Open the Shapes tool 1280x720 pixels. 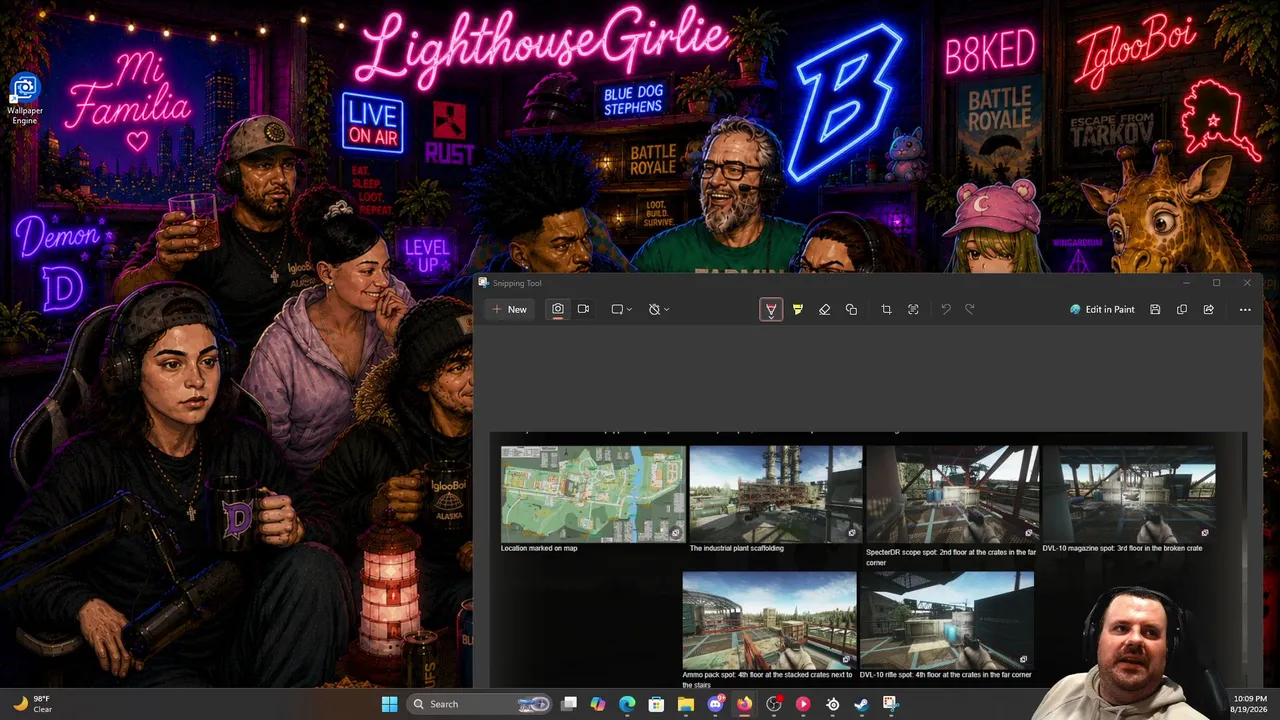[x=851, y=310]
